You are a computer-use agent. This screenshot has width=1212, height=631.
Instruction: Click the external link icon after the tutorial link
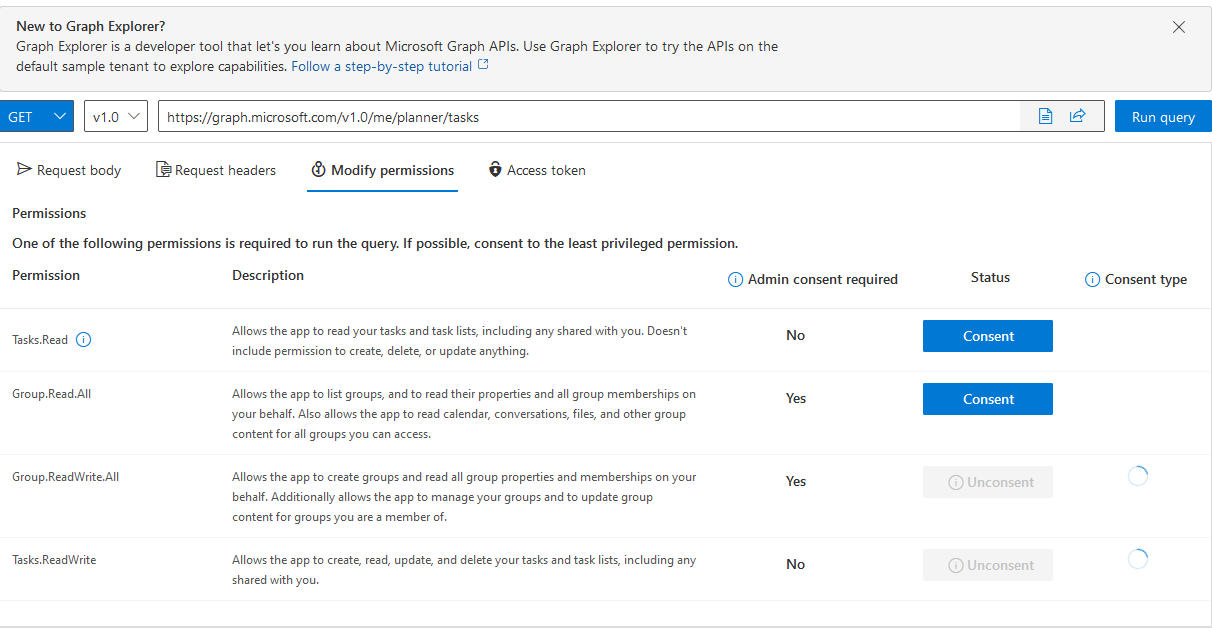(x=484, y=65)
